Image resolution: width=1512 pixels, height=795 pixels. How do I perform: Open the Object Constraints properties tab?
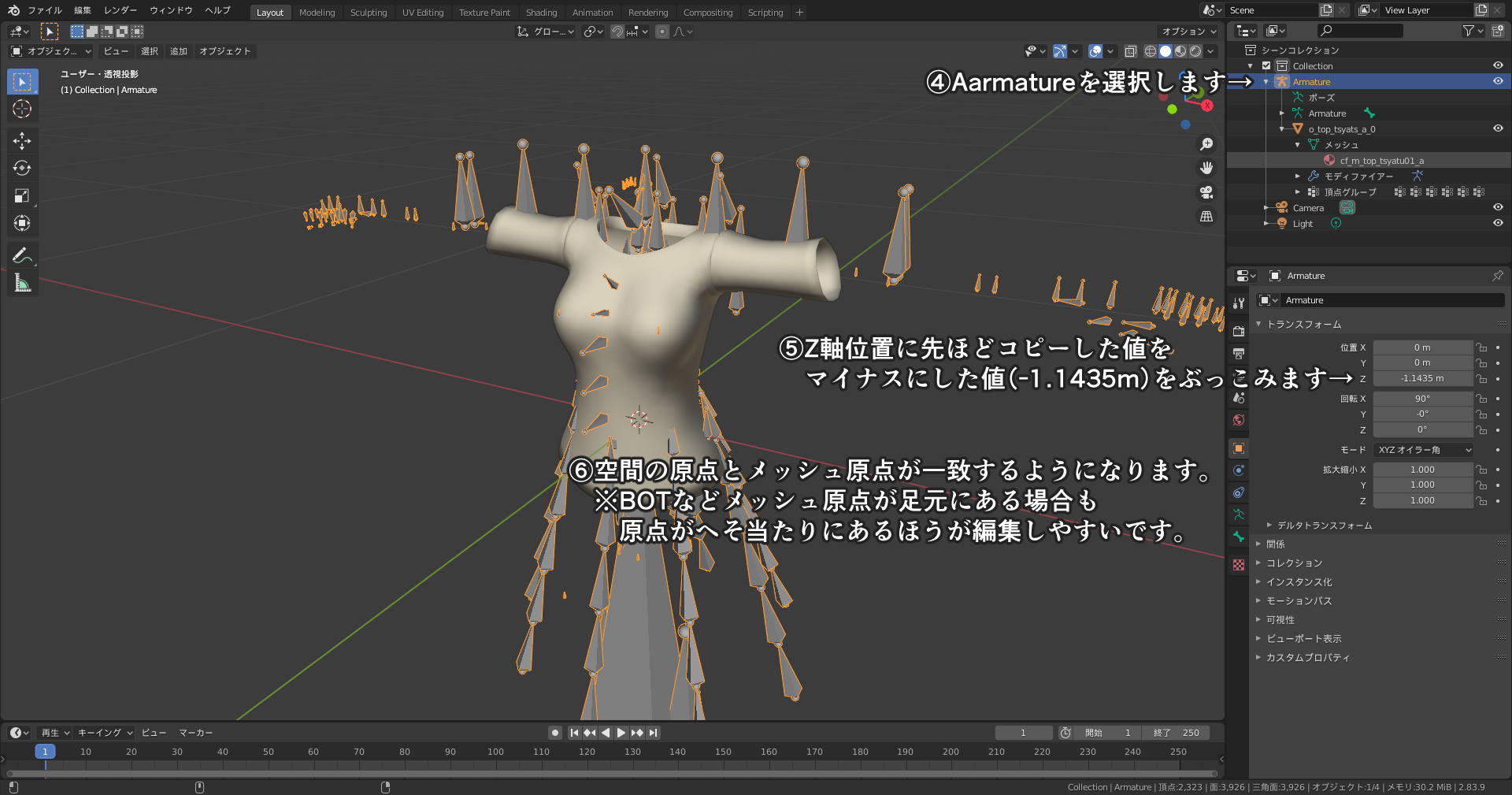click(x=1239, y=492)
